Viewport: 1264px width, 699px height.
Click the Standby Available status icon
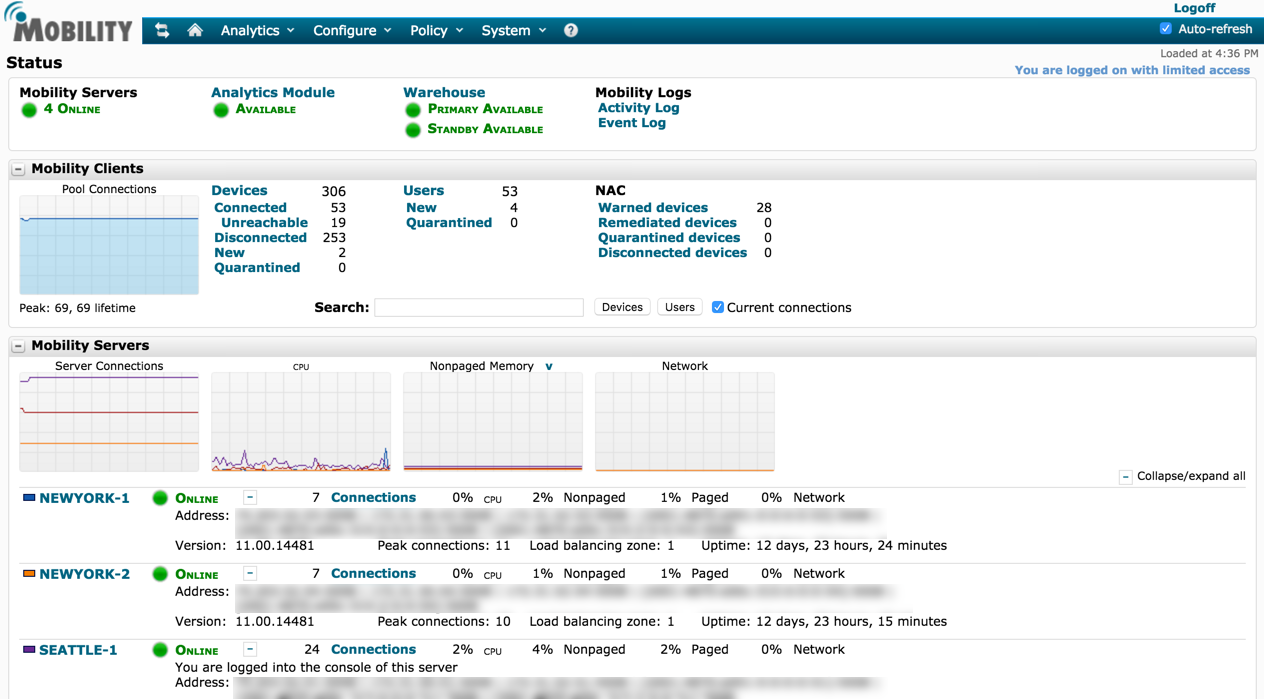[413, 130]
